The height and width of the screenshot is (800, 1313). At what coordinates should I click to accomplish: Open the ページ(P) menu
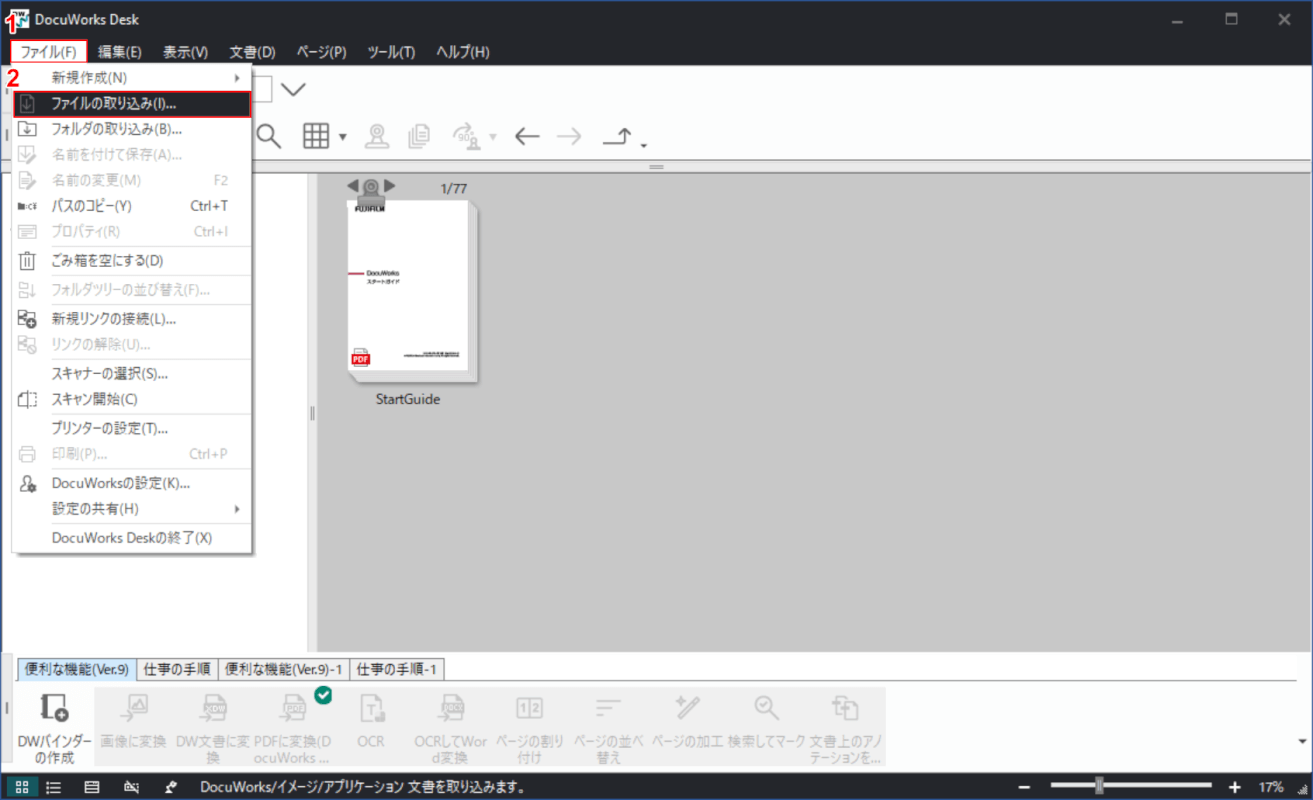(x=321, y=52)
